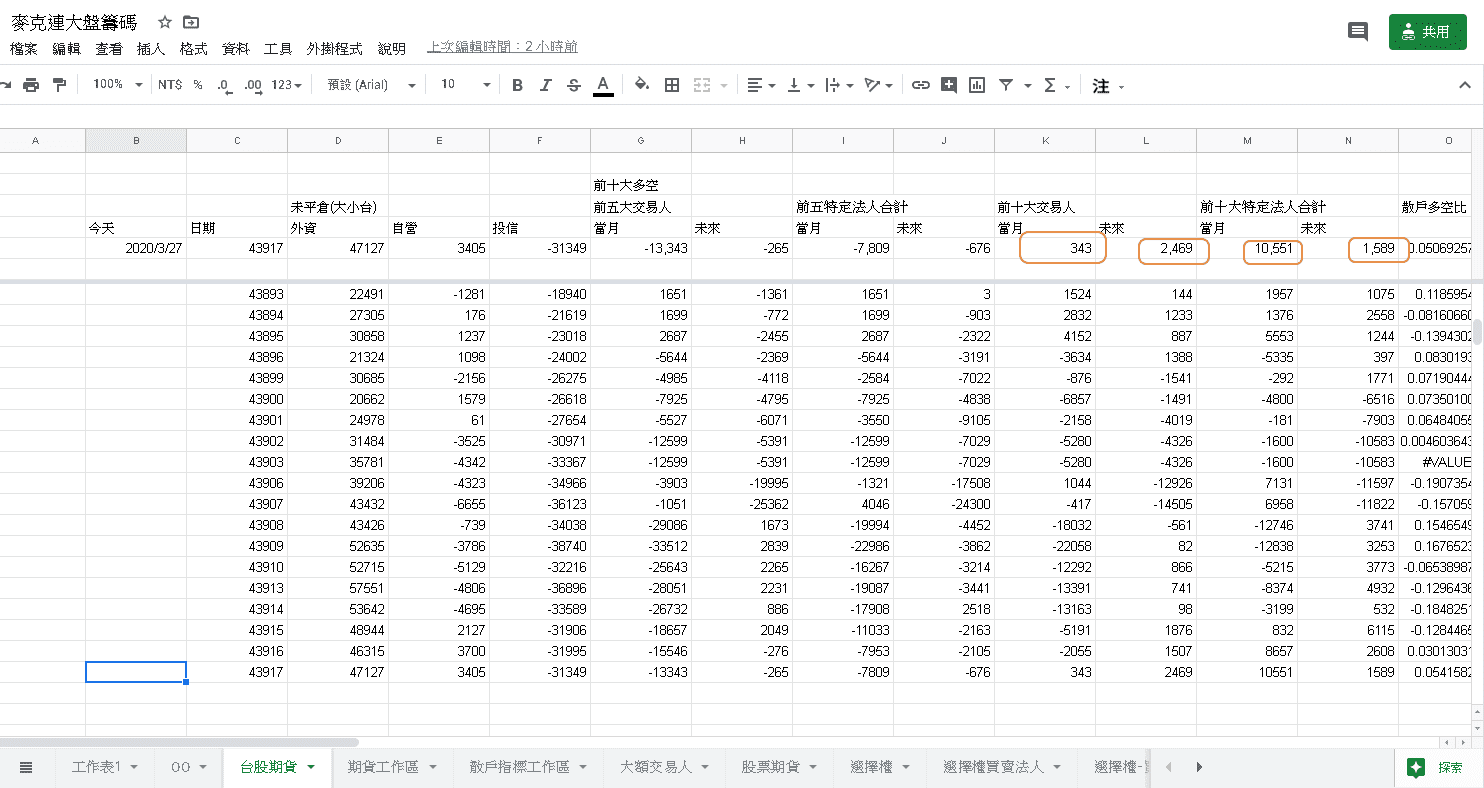Insert a link with the link icon

tap(921, 85)
